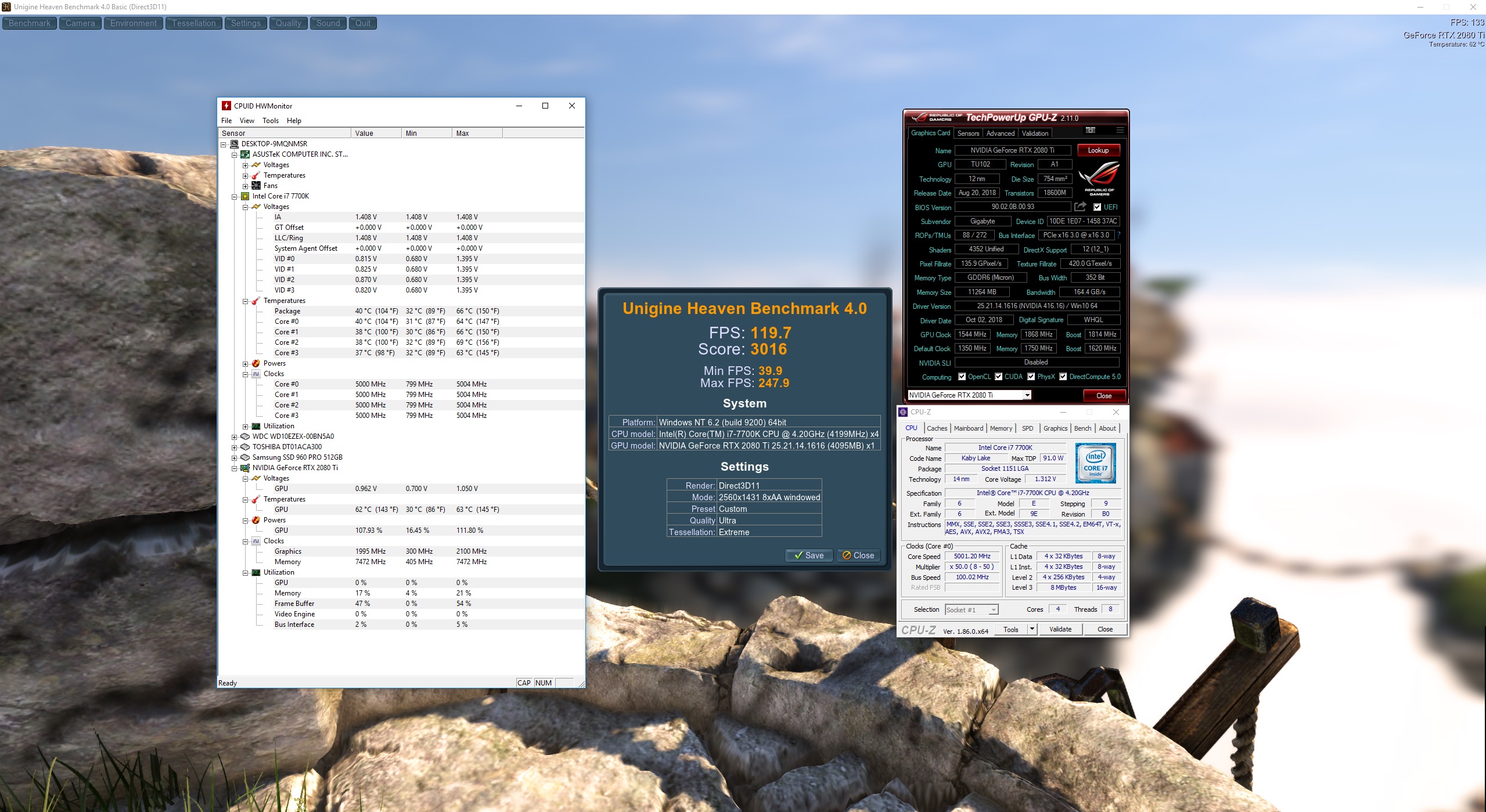Click the Utilization icon under NVIDIA GeForce
The height and width of the screenshot is (812, 1486).
256,572
